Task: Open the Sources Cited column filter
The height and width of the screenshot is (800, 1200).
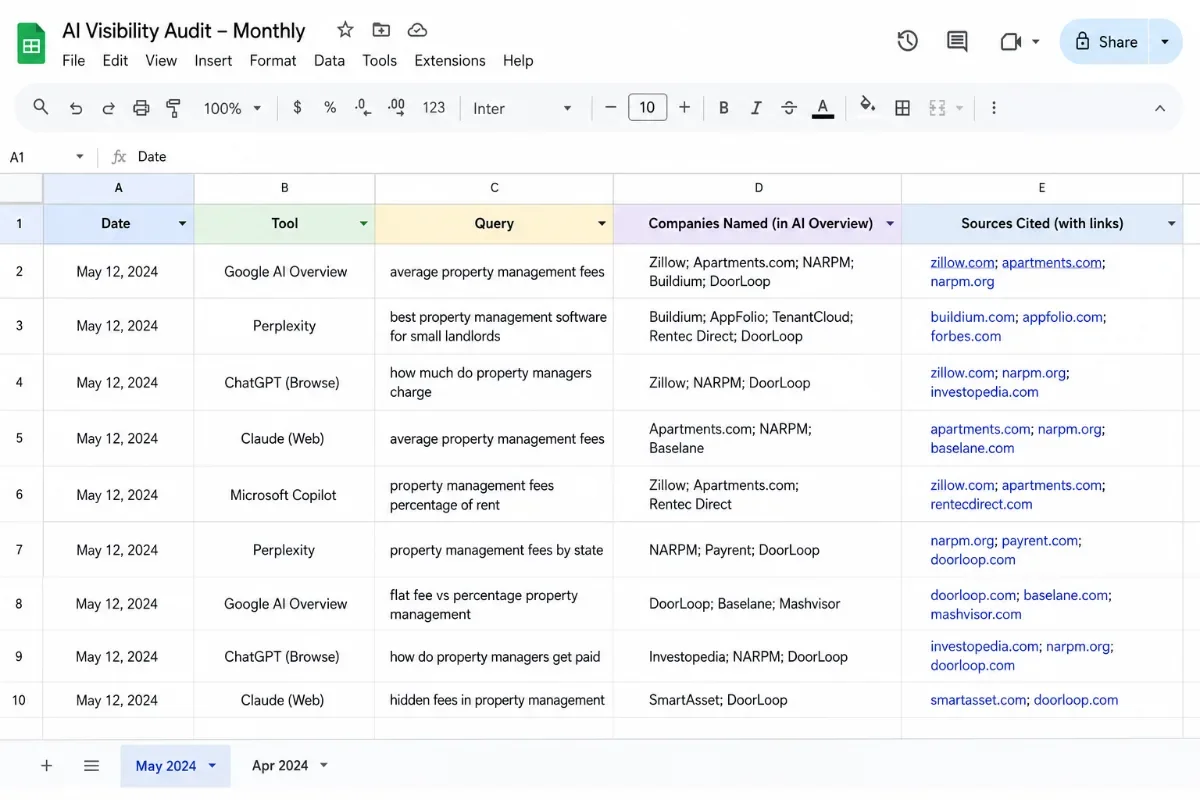Action: point(1171,224)
